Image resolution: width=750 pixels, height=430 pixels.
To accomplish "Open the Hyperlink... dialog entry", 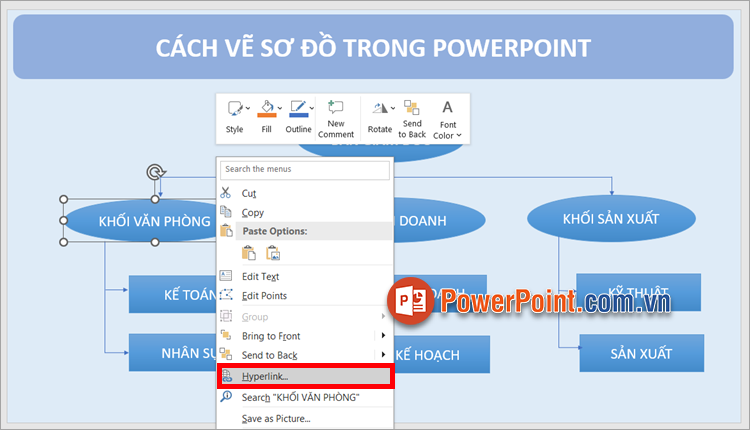I will click(x=305, y=376).
